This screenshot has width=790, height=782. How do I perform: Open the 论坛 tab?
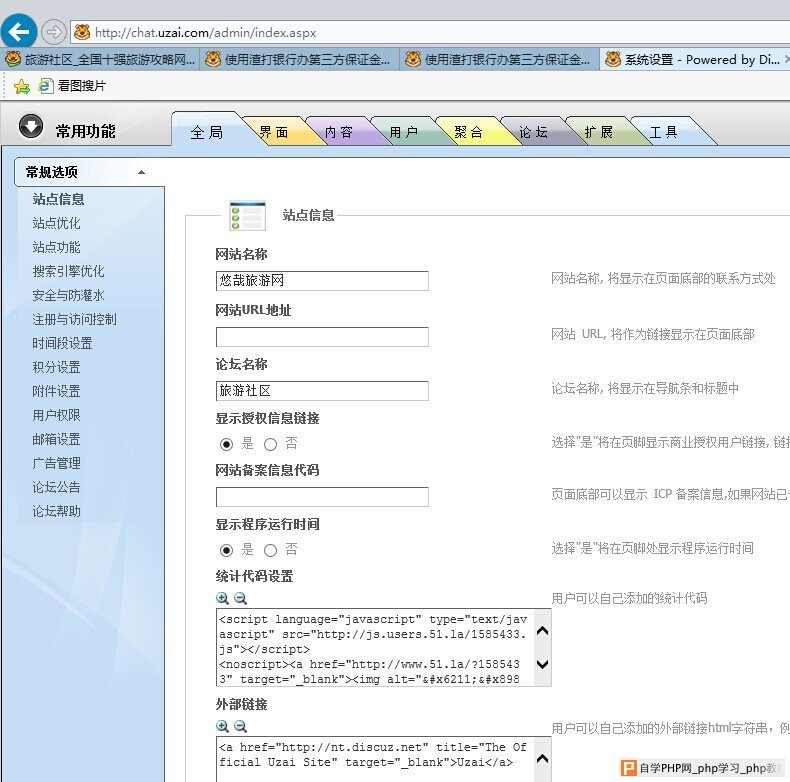(533, 132)
